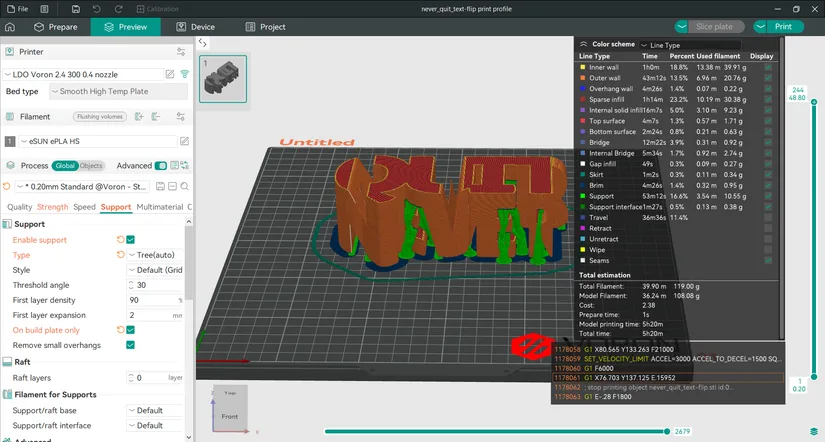The height and width of the screenshot is (442, 825).
Task: Open the Print dropdown arrow
Action: (760, 26)
